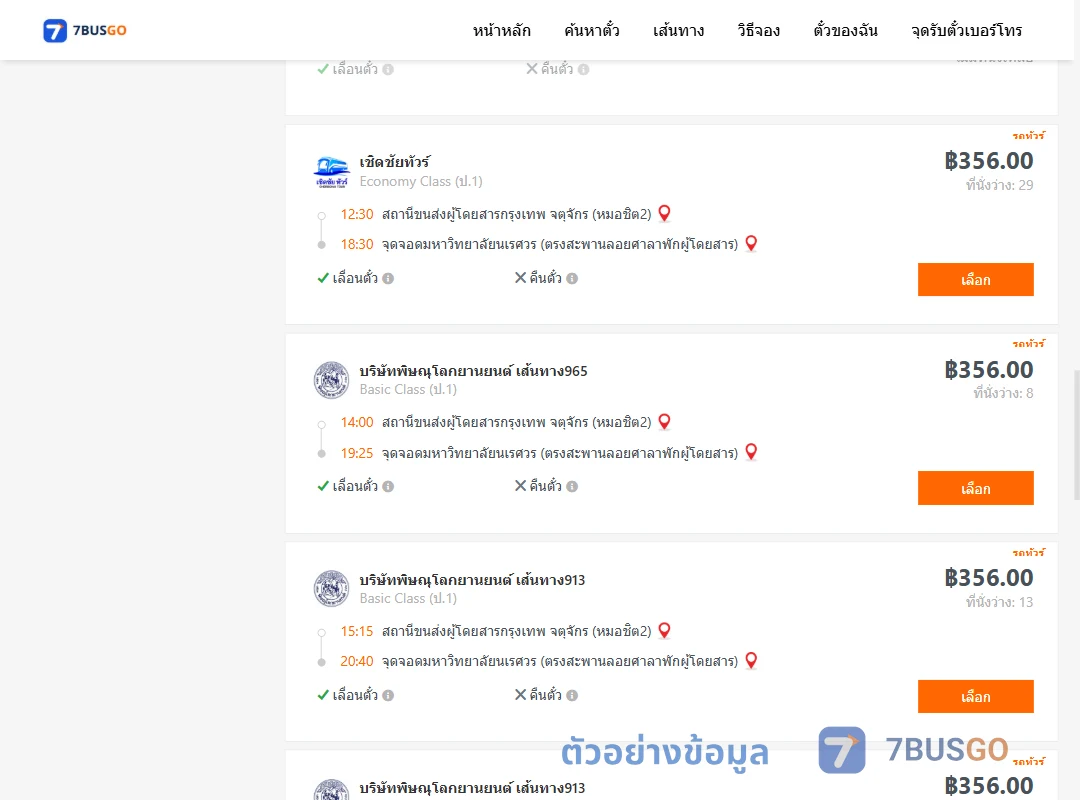Click Economy Class (ป.1) label
The width and height of the screenshot is (1080, 800).
421,181
